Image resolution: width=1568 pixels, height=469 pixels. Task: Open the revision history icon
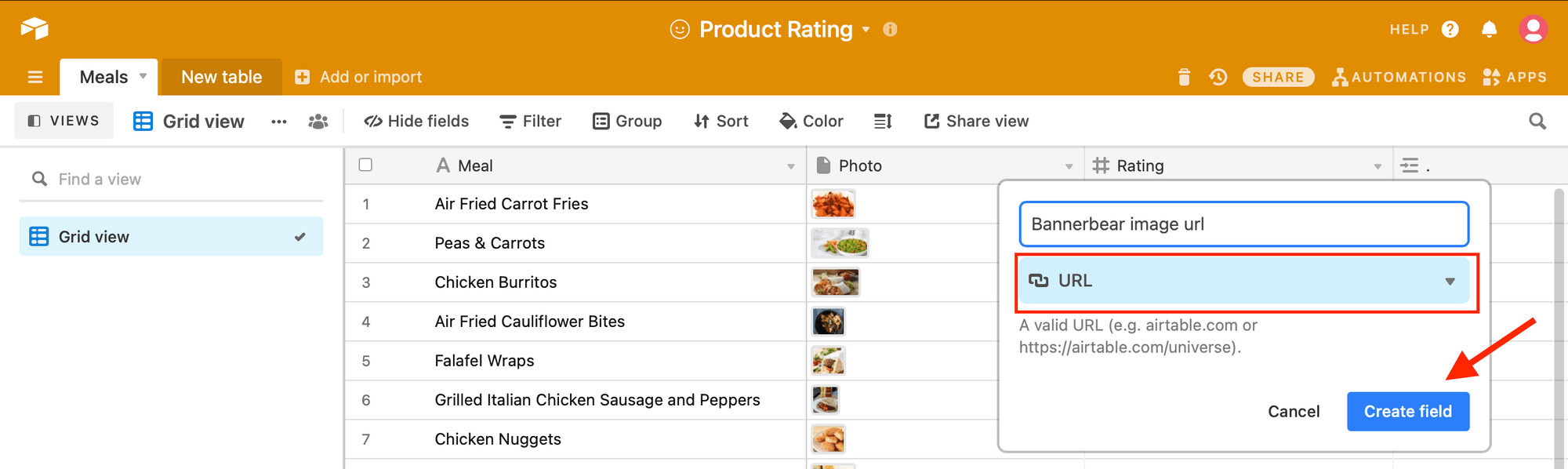click(x=1218, y=77)
